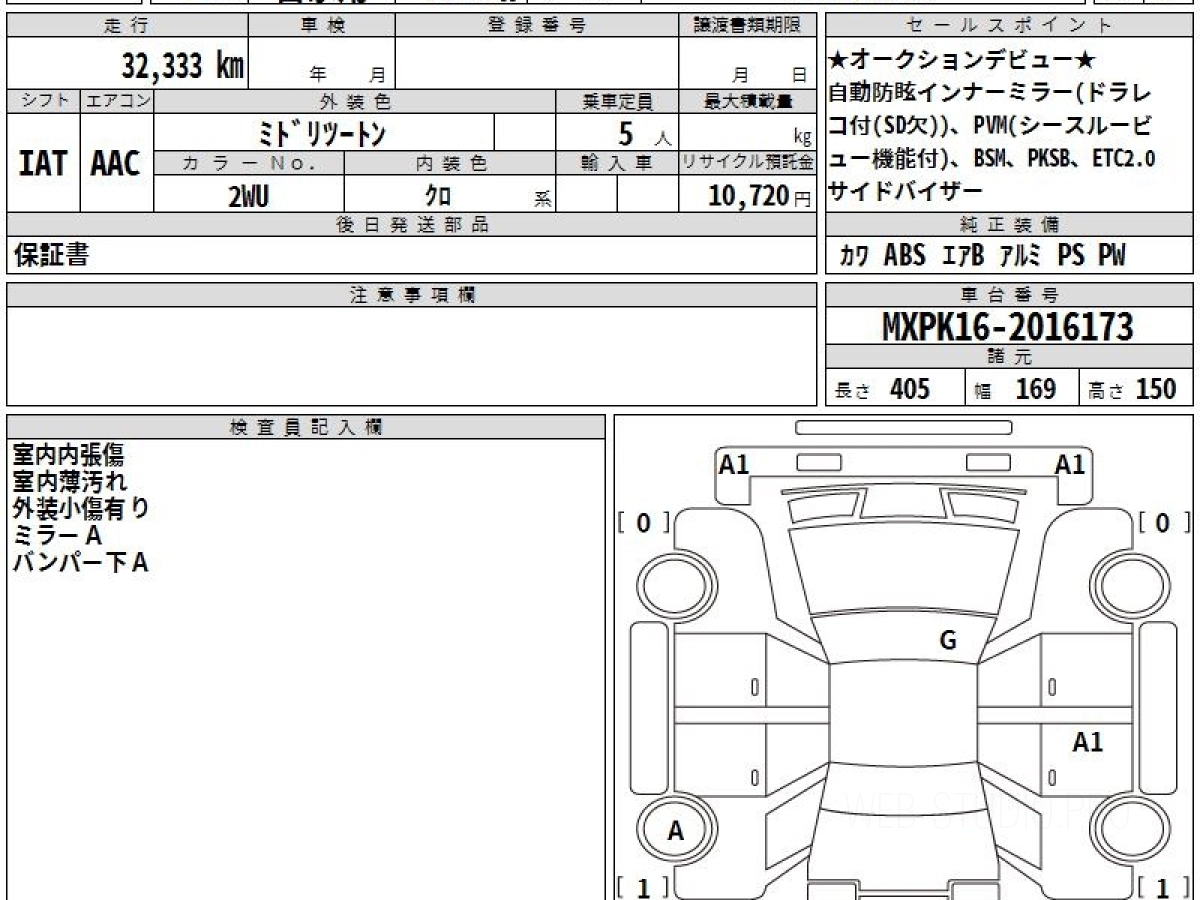The image size is (1200, 900).
Task: Select the 走行 column header
Action: (126, 26)
